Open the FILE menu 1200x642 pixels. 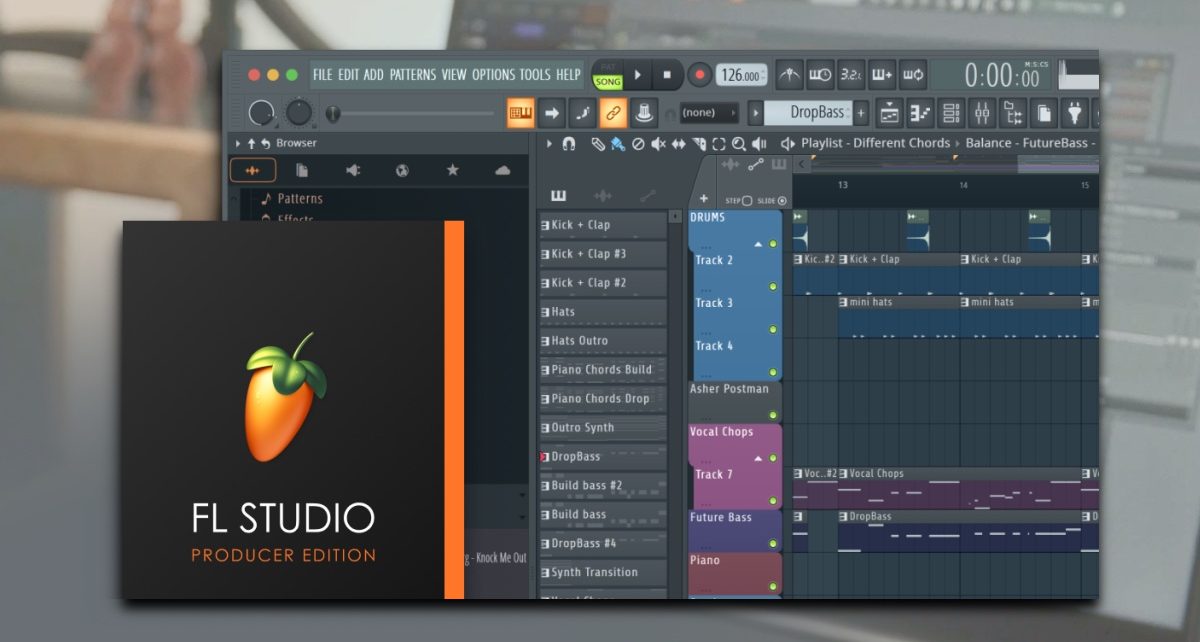tap(322, 75)
